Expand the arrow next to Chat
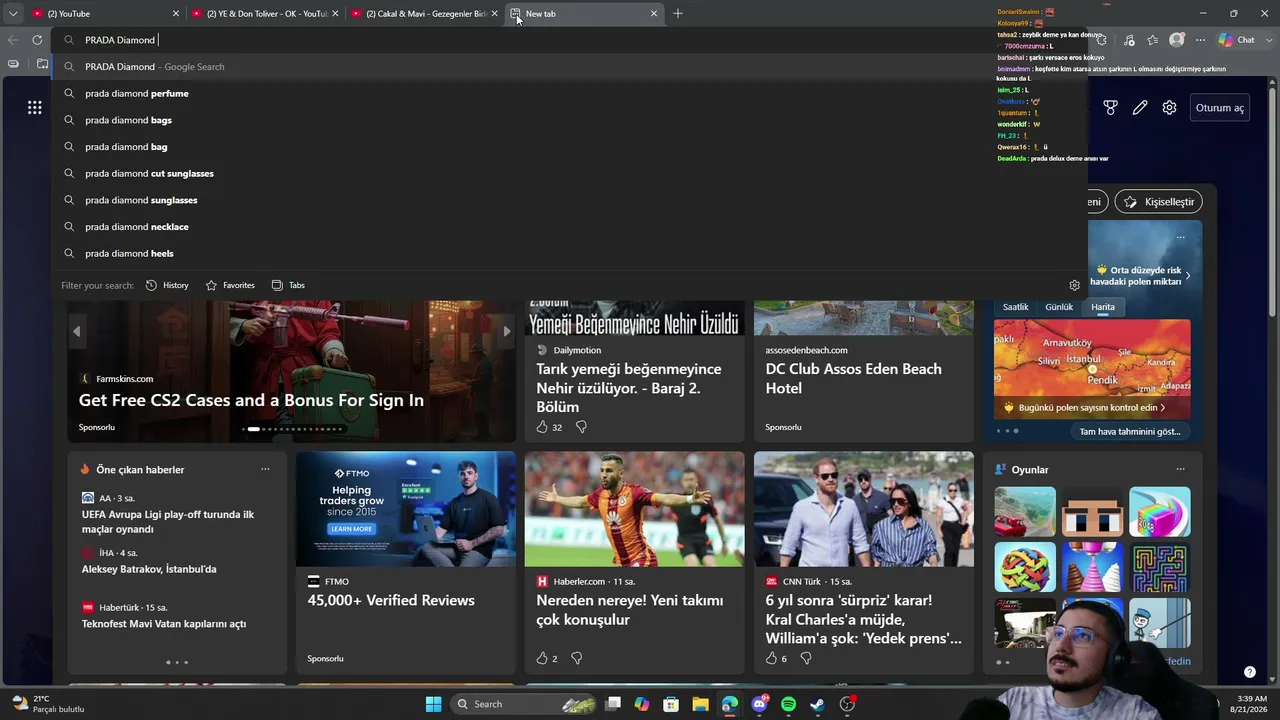Image resolution: width=1280 pixels, height=720 pixels. tap(1268, 40)
